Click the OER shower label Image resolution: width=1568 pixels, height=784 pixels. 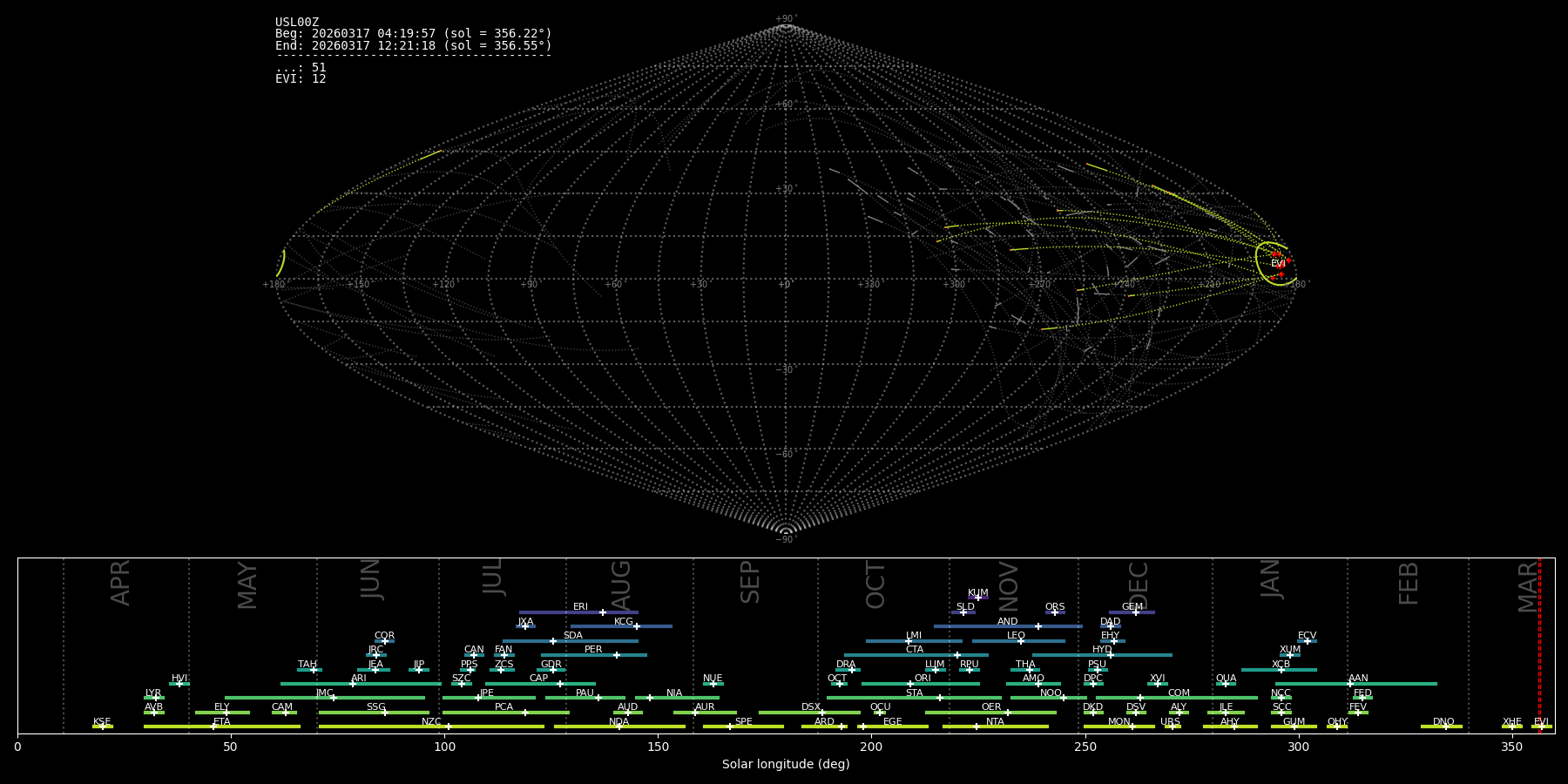click(991, 706)
